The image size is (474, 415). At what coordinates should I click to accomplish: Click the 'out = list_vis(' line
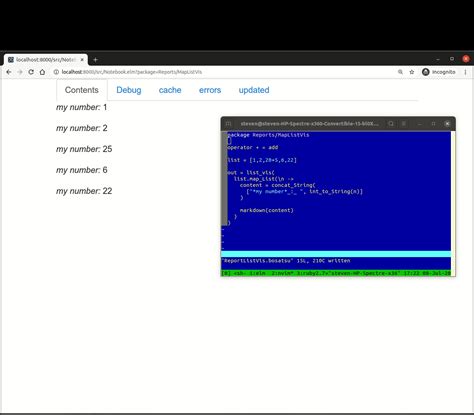[251, 173]
